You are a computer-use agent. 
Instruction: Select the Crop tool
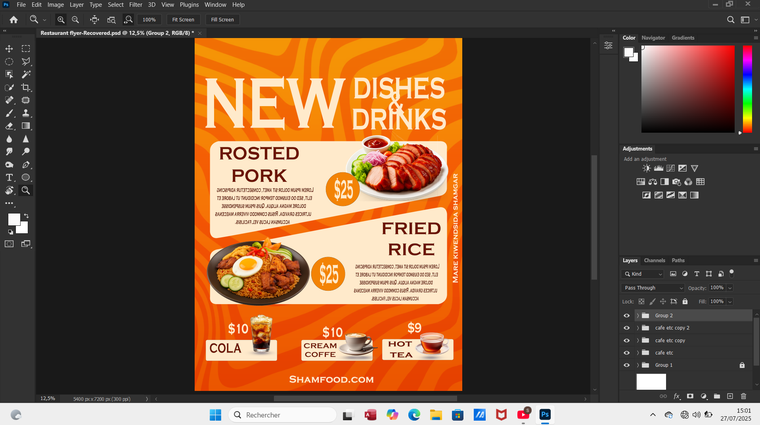pyautogui.click(x=26, y=87)
